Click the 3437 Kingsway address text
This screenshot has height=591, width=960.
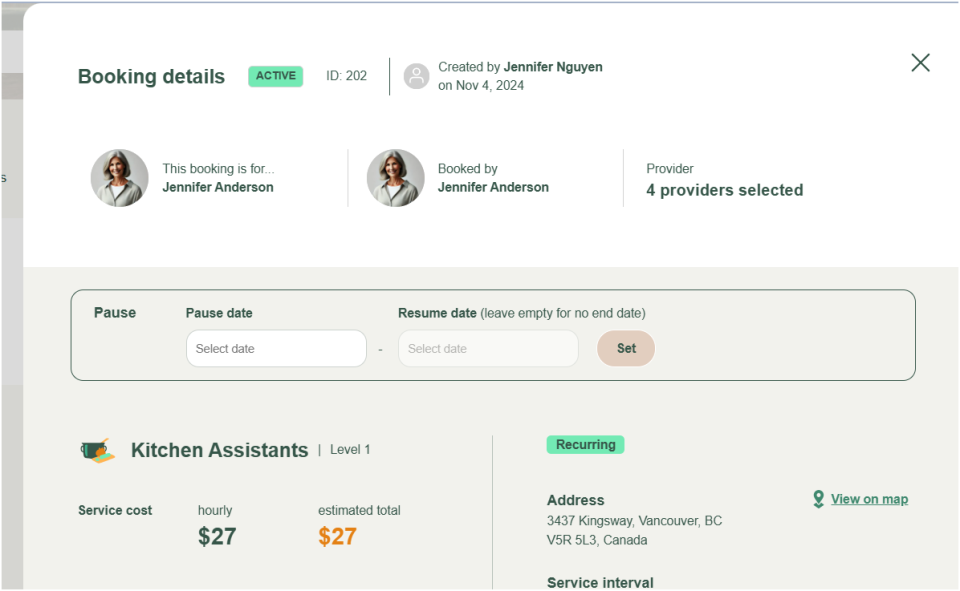click(634, 521)
